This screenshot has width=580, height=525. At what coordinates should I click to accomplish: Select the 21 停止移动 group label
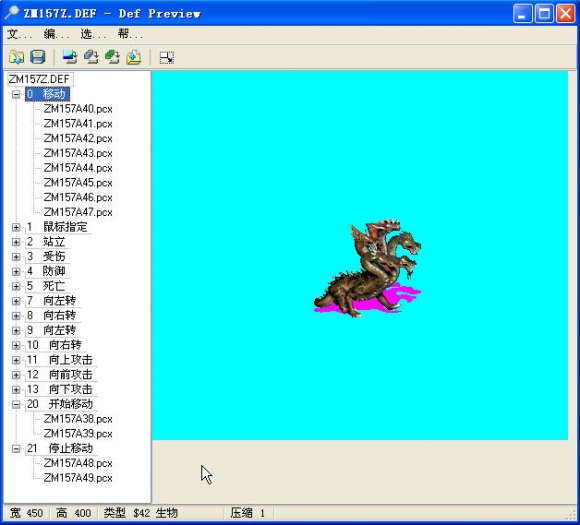pyautogui.click(x=61, y=448)
